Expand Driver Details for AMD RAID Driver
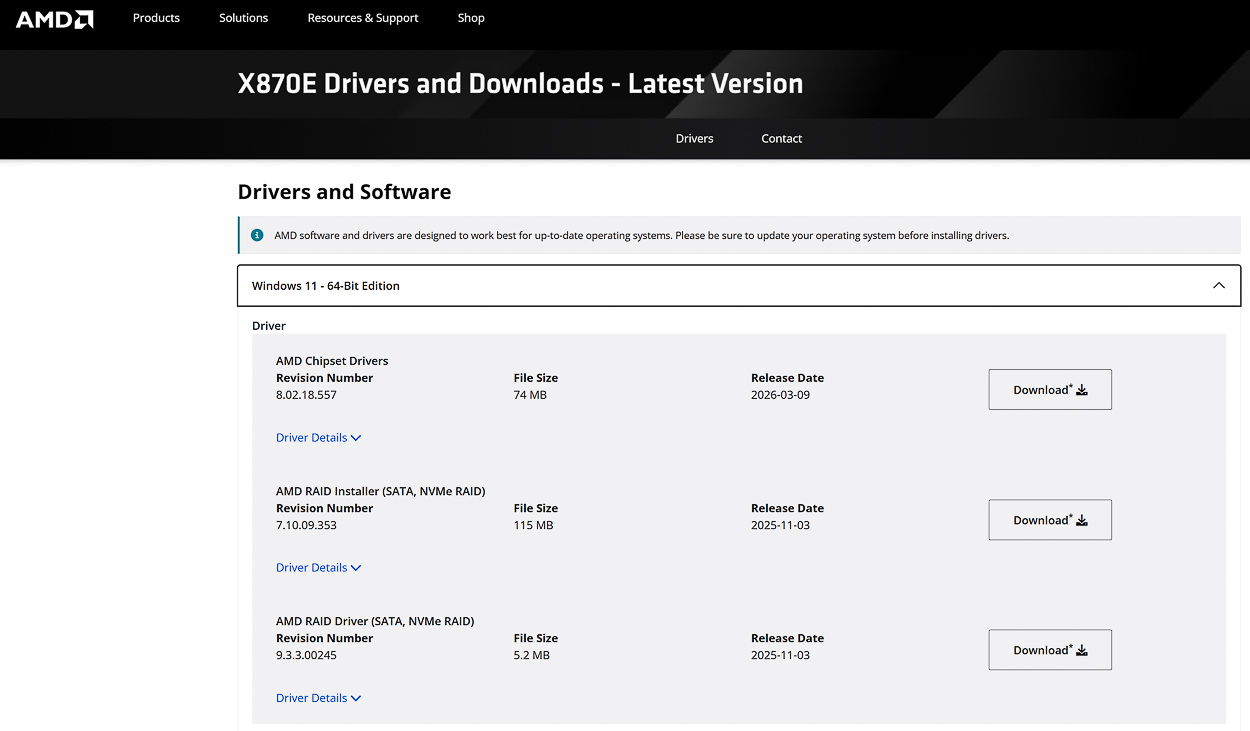The width and height of the screenshot is (1250, 731). tap(318, 698)
